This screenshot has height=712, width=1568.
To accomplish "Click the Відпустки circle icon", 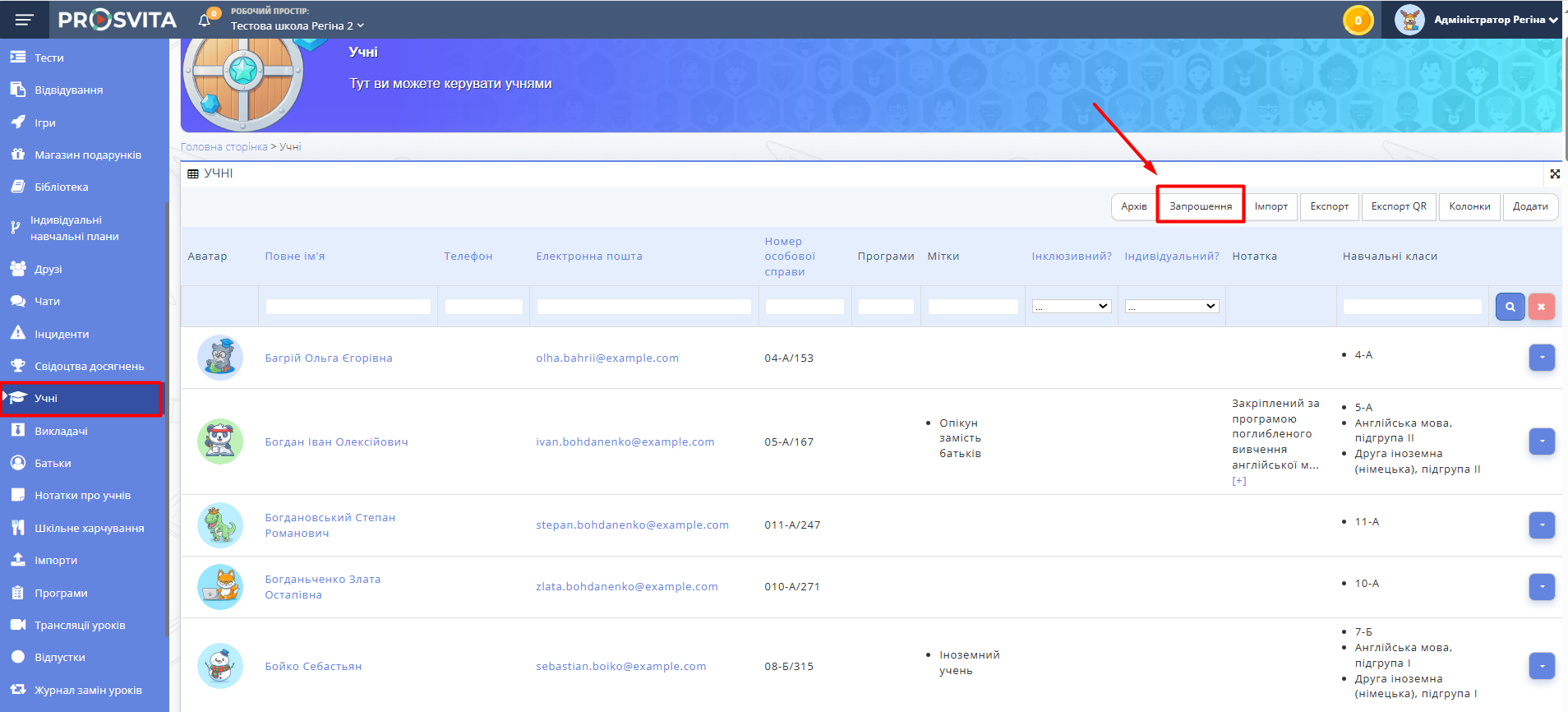I will [x=18, y=657].
